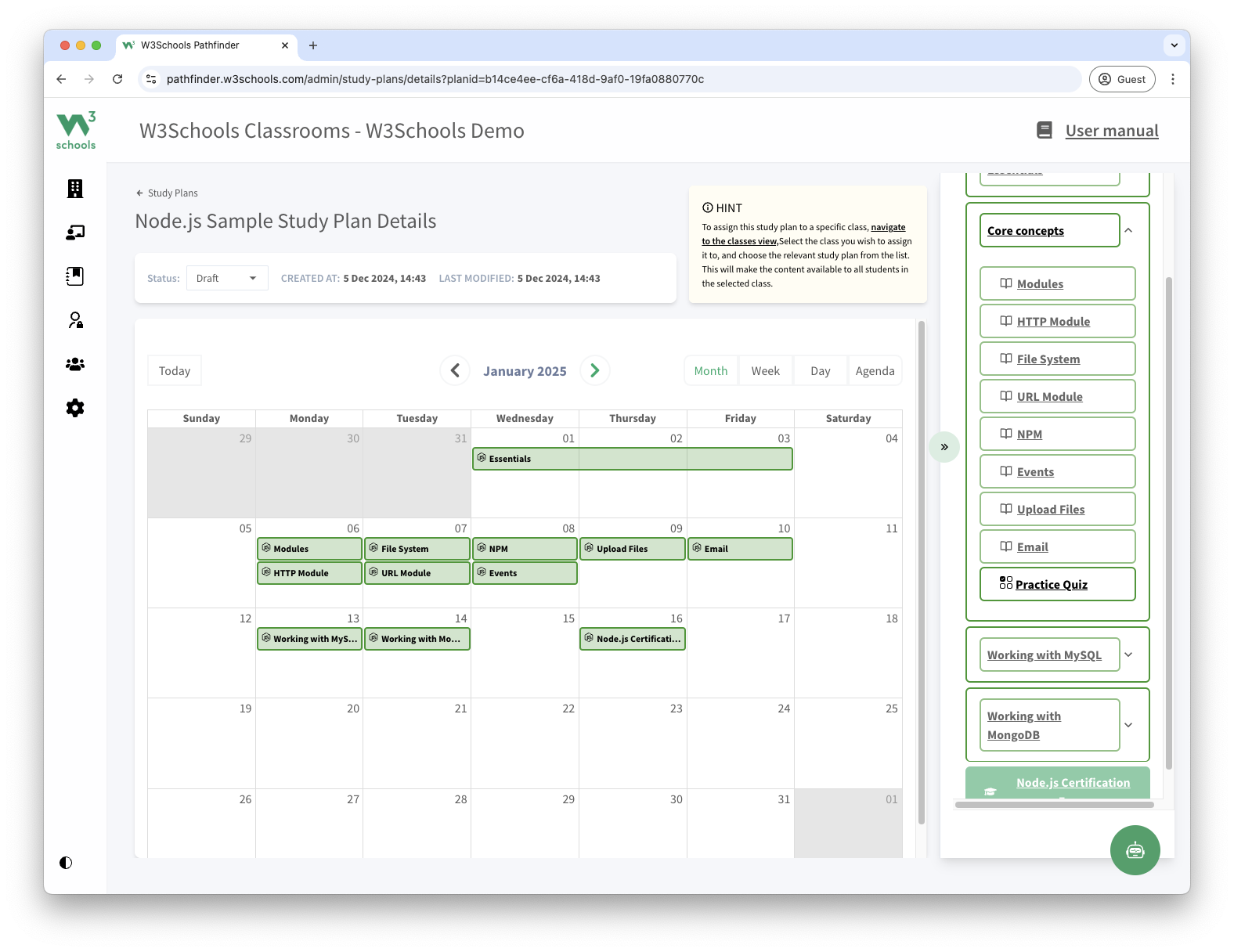Open settings gear icon in sidebar
The width and height of the screenshot is (1234, 952).
(x=75, y=408)
